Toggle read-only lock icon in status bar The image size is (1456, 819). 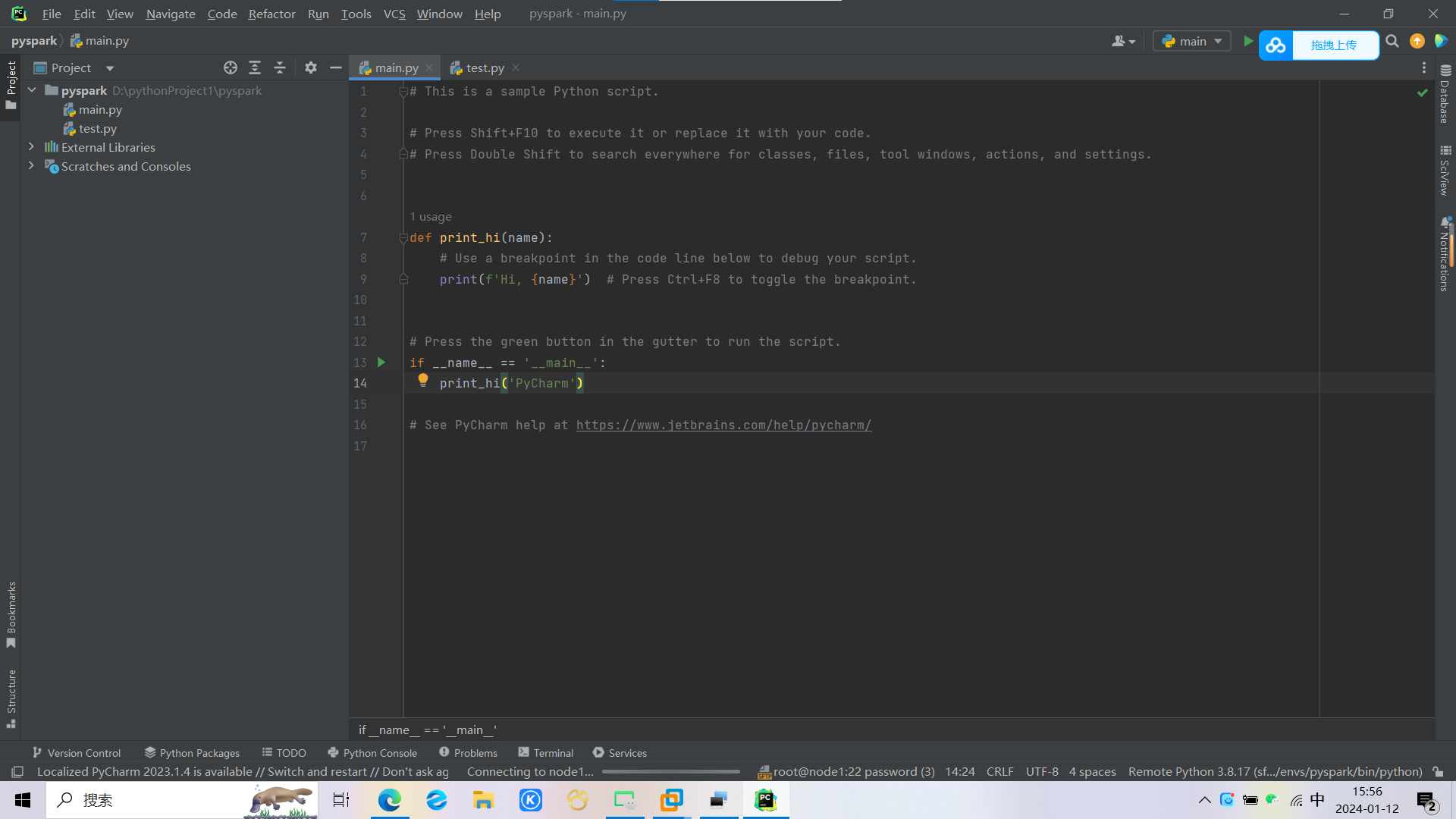tap(1438, 772)
